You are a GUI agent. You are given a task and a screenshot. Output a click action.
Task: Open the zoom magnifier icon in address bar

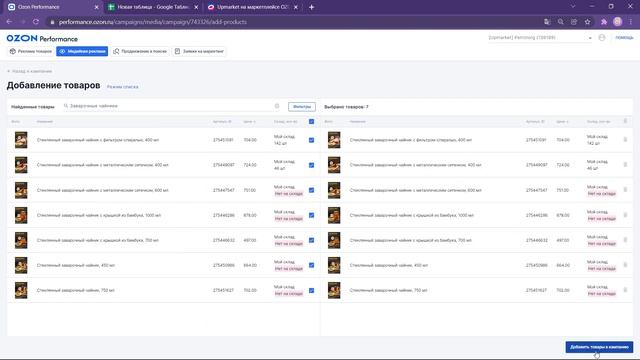click(560, 22)
